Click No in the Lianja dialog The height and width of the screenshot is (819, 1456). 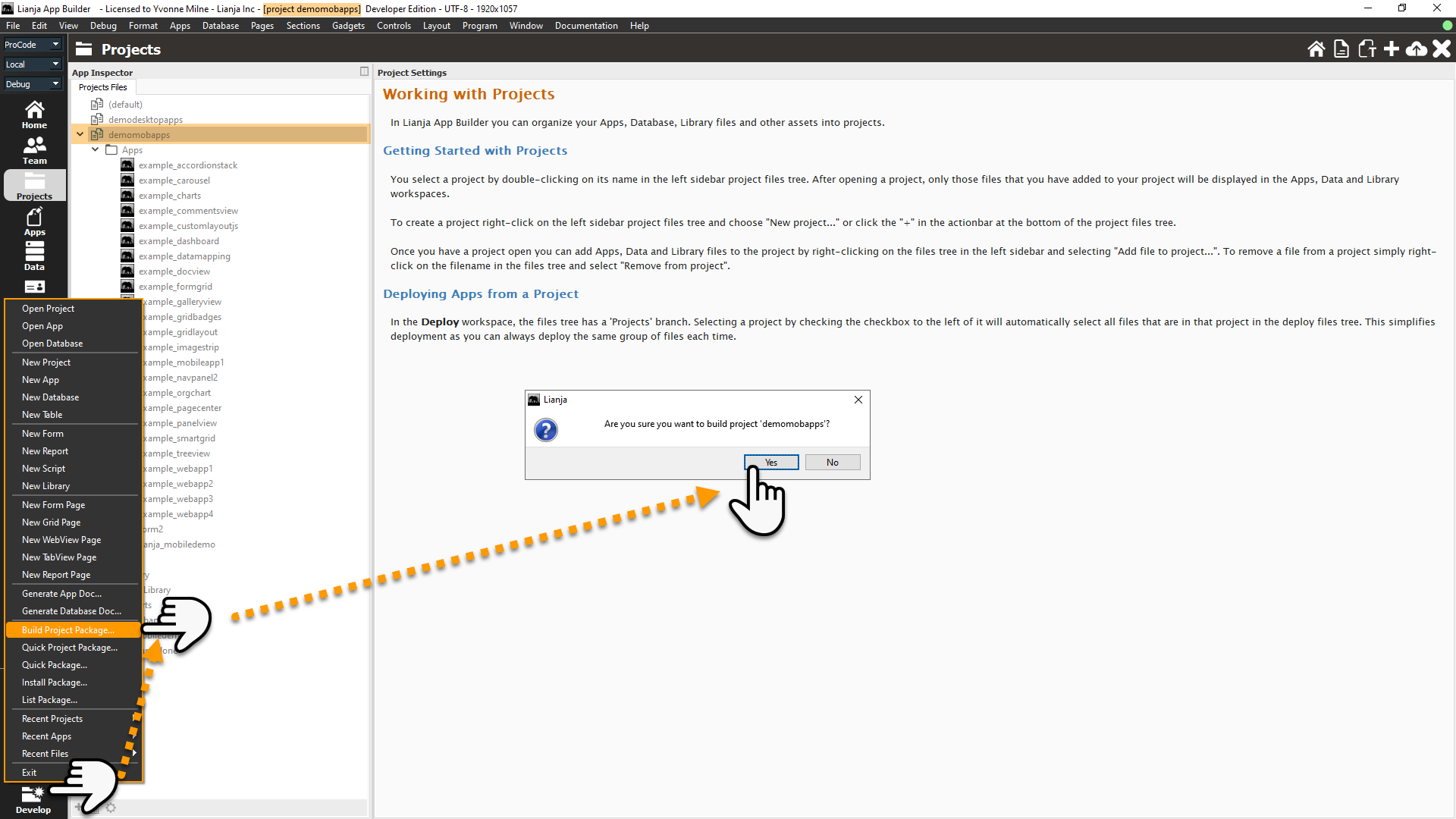(833, 463)
